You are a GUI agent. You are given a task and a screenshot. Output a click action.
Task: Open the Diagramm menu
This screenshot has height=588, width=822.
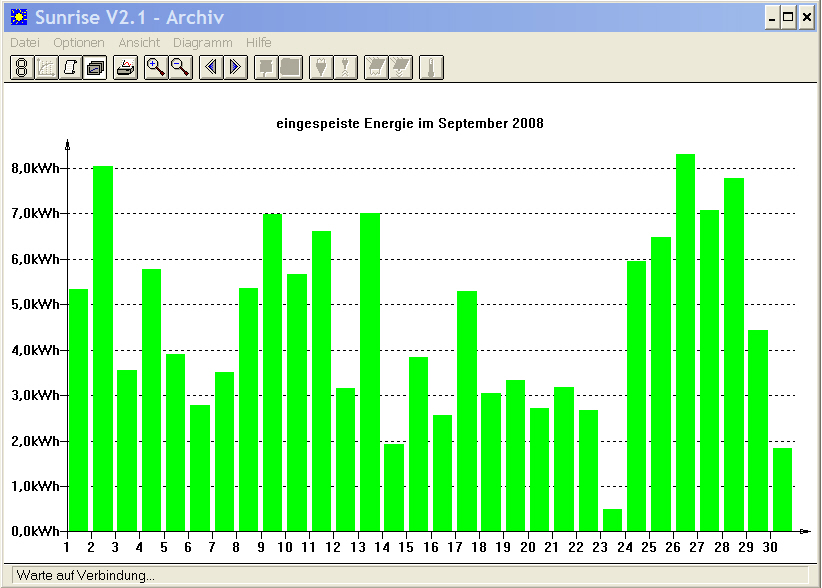click(203, 42)
